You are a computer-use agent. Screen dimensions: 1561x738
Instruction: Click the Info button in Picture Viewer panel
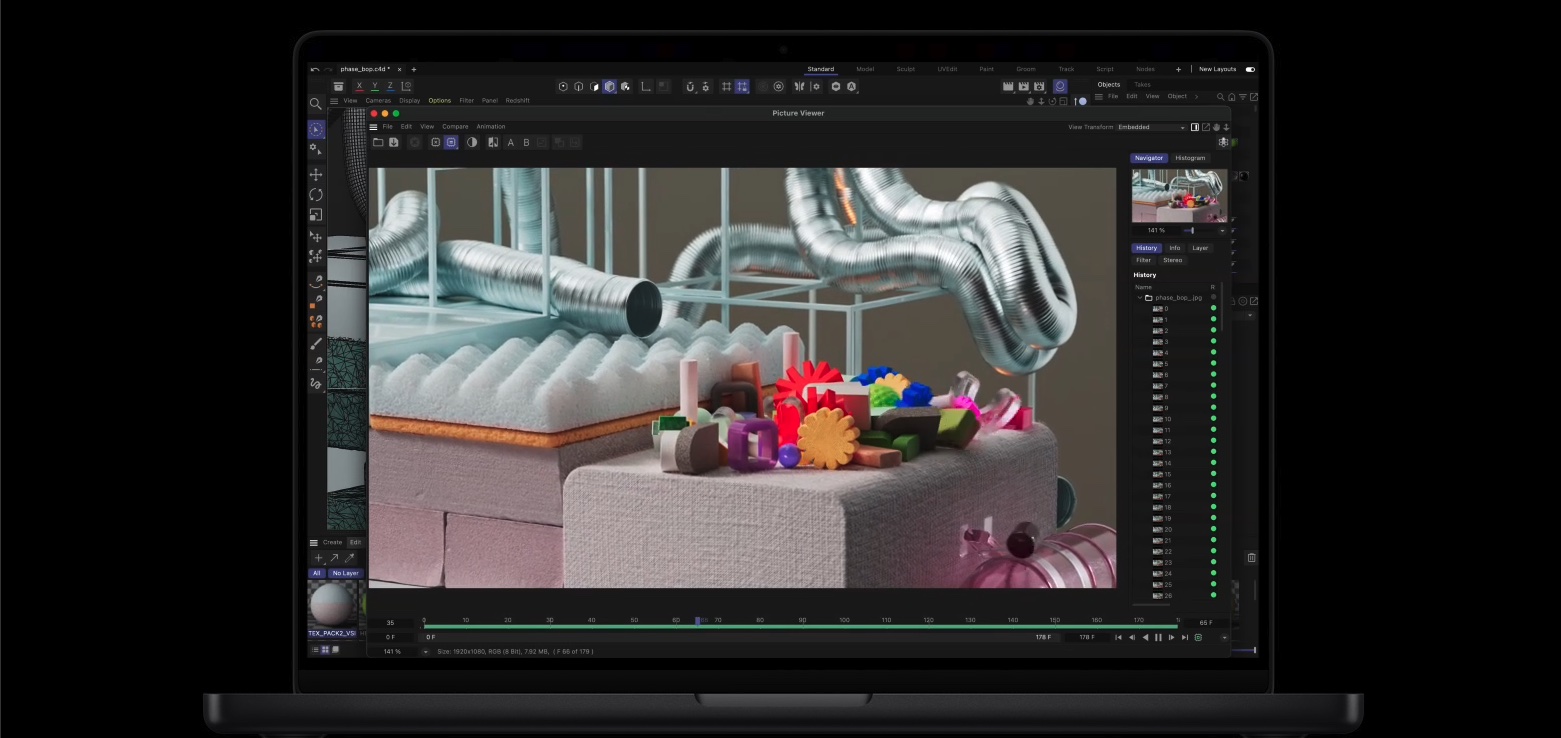point(1175,248)
